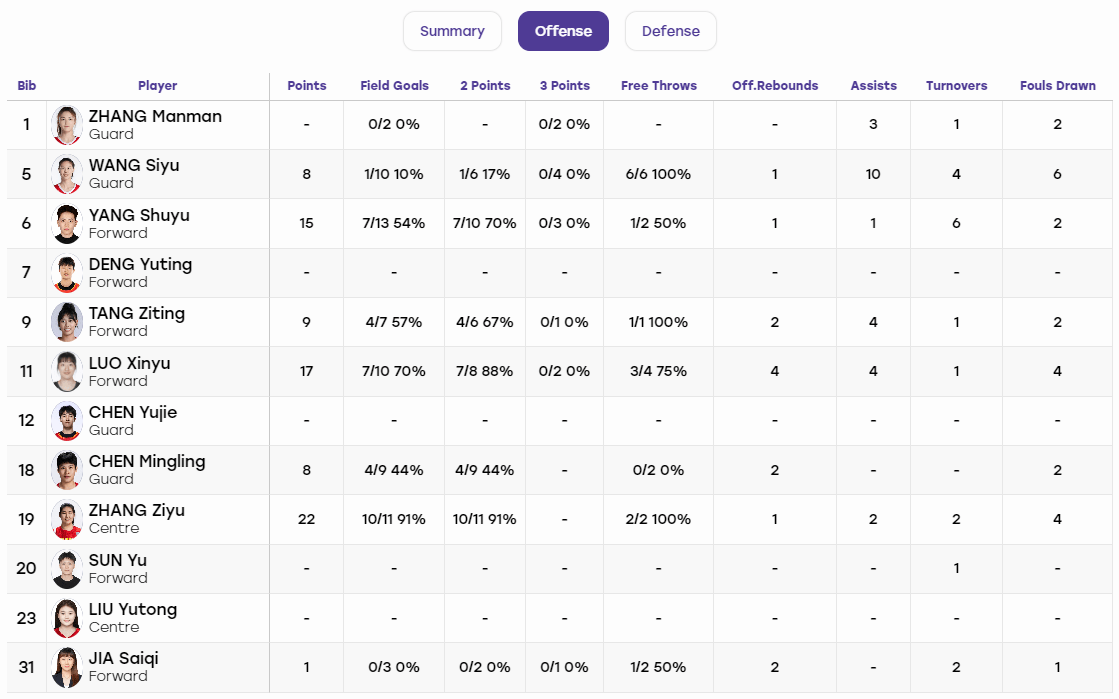This screenshot has width=1119, height=699.
Task: Click the Assists column header
Action: (x=874, y=86)
